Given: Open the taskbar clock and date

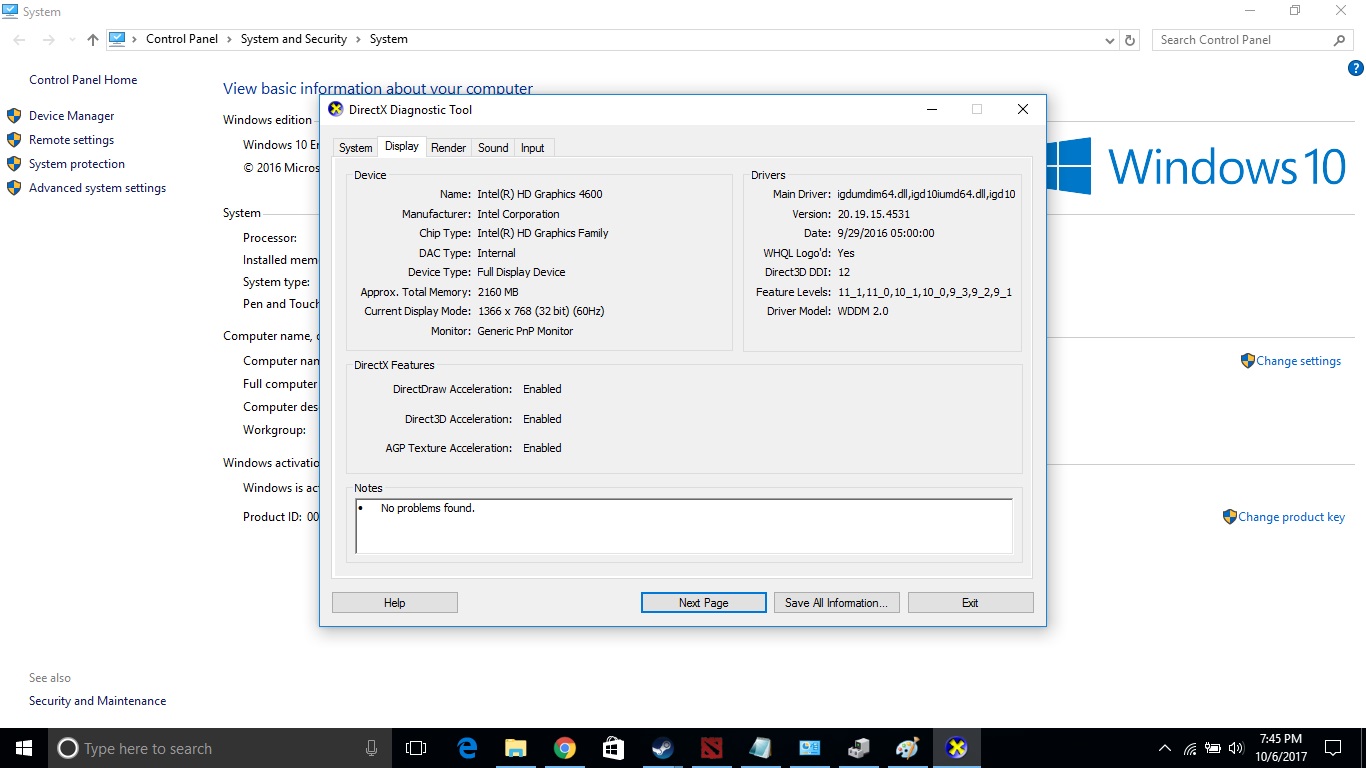Looking at the screenshot, I should pos(1280,748).
